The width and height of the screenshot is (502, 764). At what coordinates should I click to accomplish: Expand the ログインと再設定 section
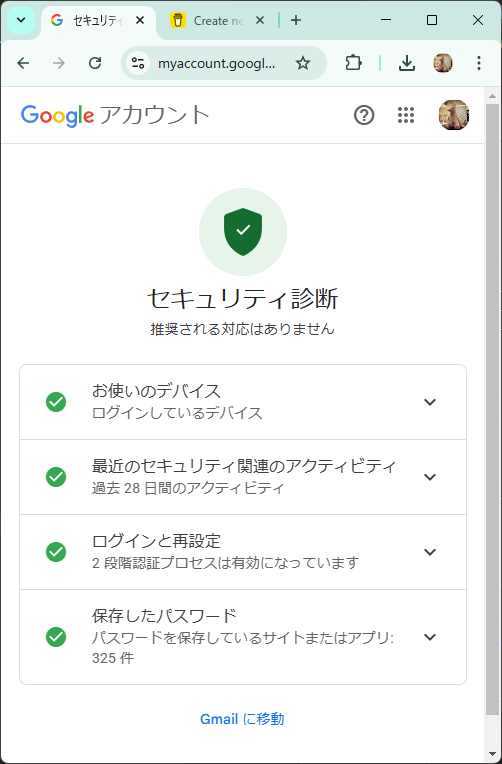(243, 552)
